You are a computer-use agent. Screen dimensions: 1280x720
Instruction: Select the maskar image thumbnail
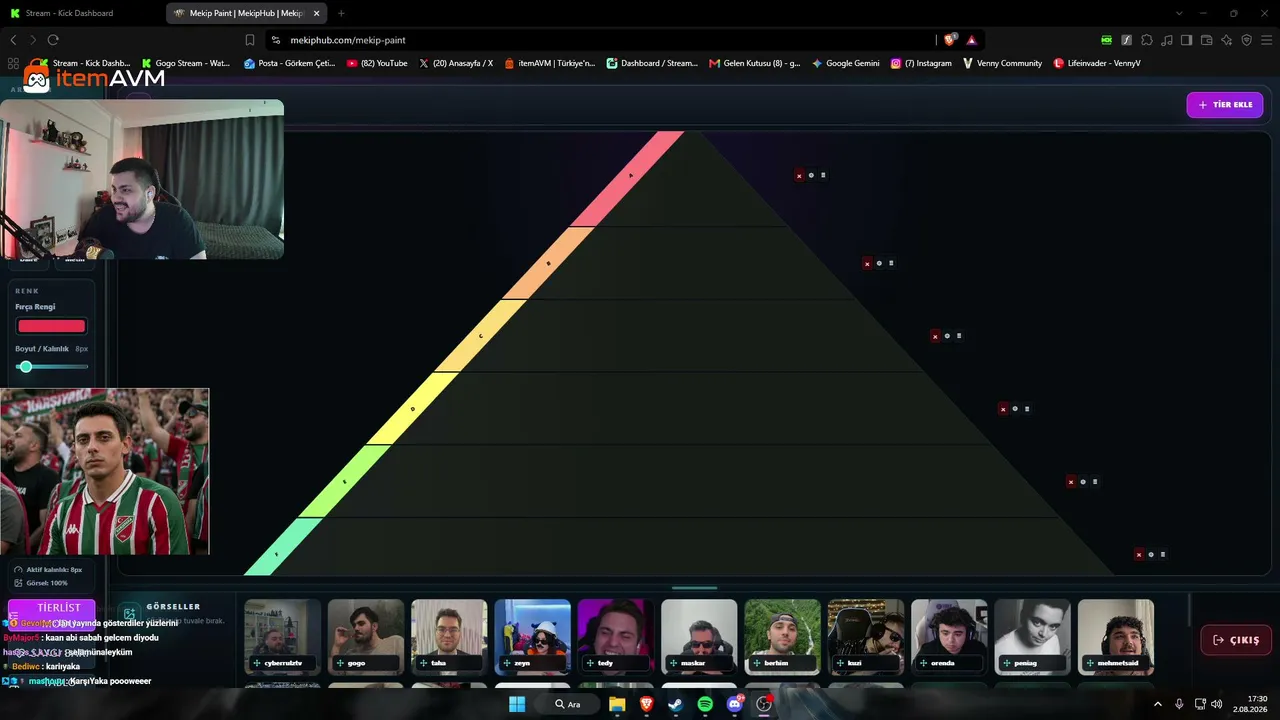click(699, 637)
